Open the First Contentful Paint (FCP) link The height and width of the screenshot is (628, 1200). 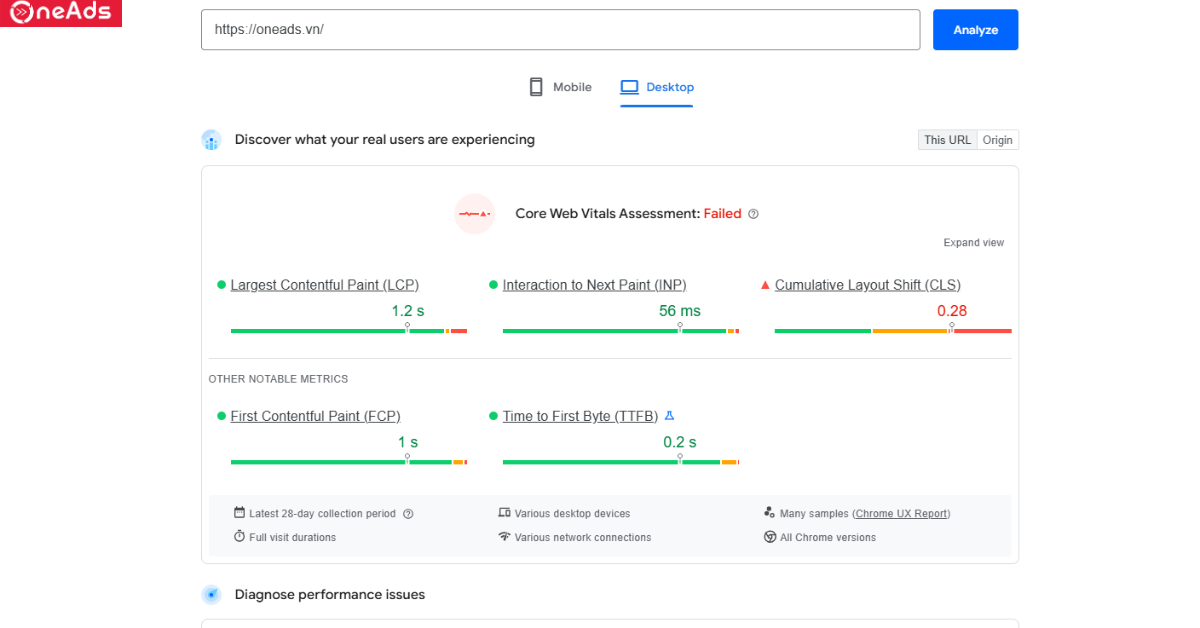[316, 416]
